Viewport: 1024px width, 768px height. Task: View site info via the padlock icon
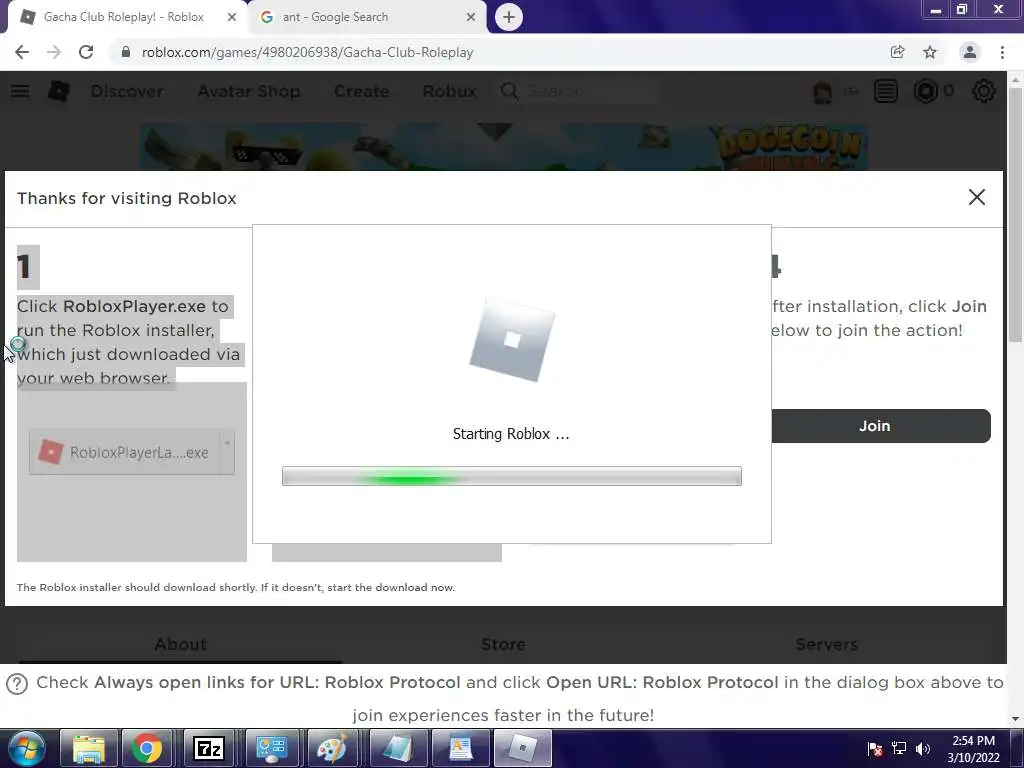[x=126, y=52]
